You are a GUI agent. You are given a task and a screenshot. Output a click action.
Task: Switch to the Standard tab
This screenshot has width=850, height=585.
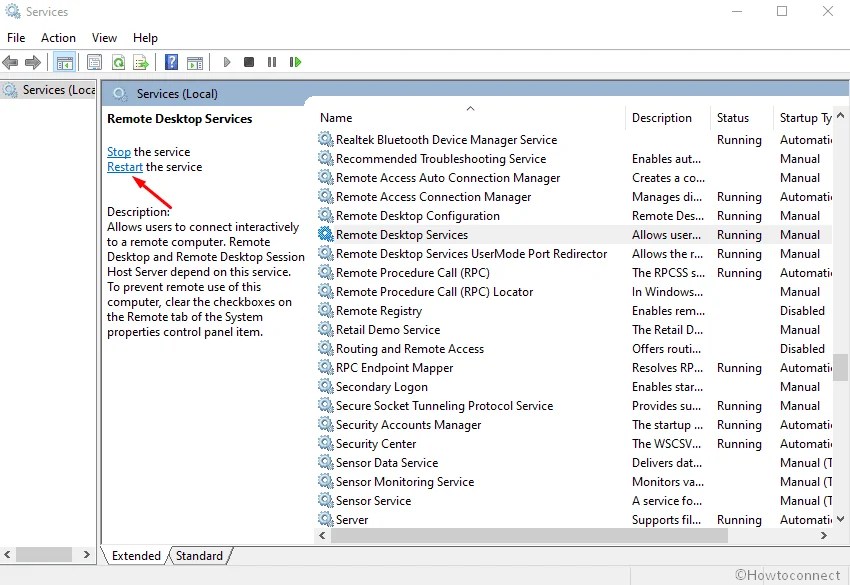tap(199, 555)
